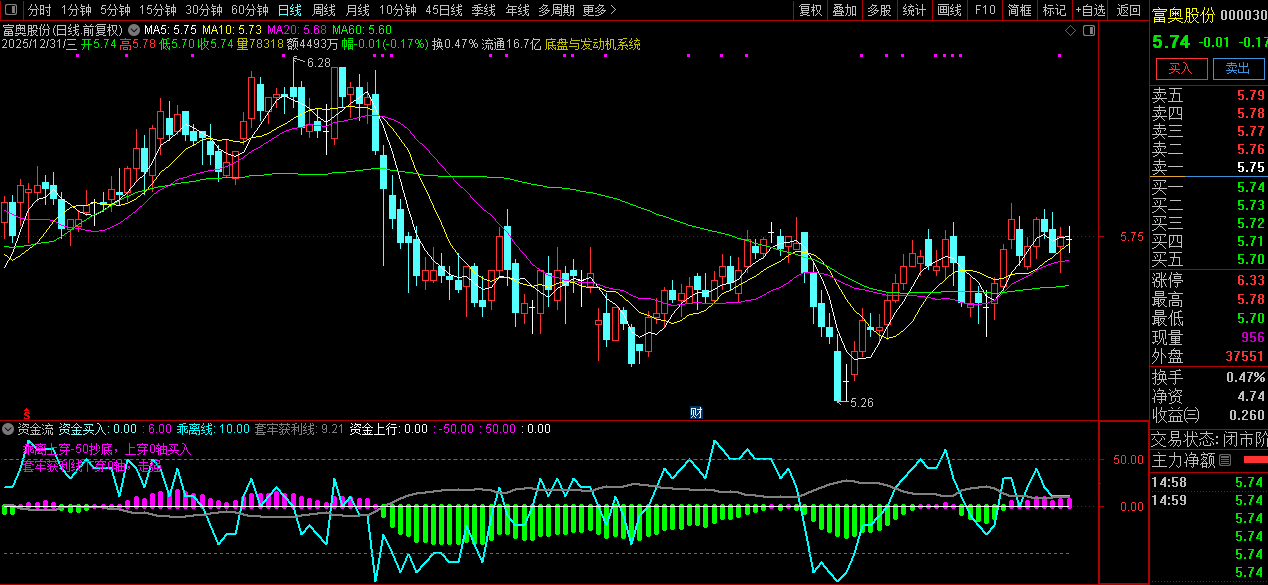1268x585 pixels.
Task: Expand the main chart indicator dropdown arrow
Action: pyautogui.click(x=134, y=31)
